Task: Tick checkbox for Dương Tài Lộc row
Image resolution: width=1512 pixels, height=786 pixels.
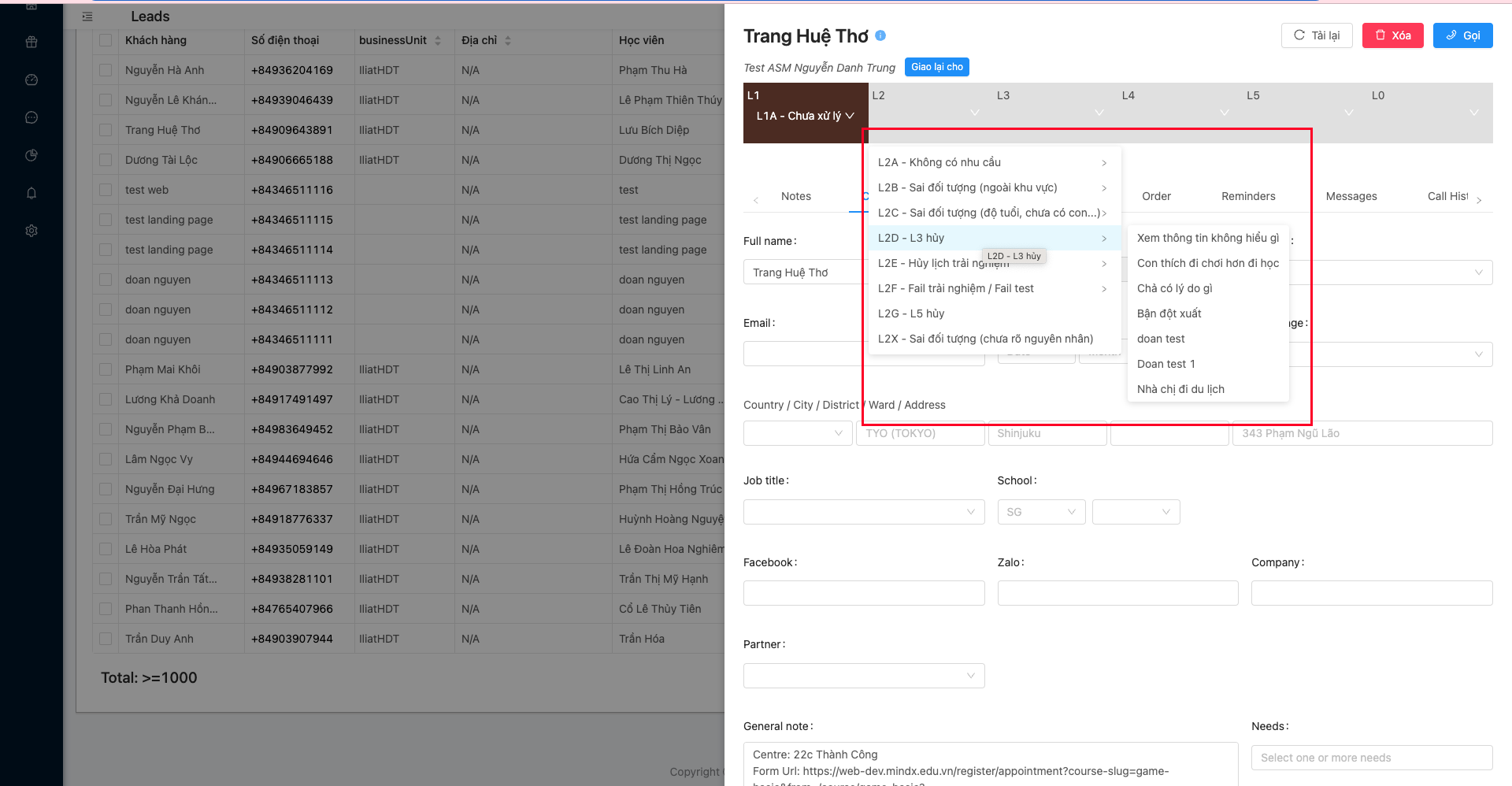Action: 106,160
